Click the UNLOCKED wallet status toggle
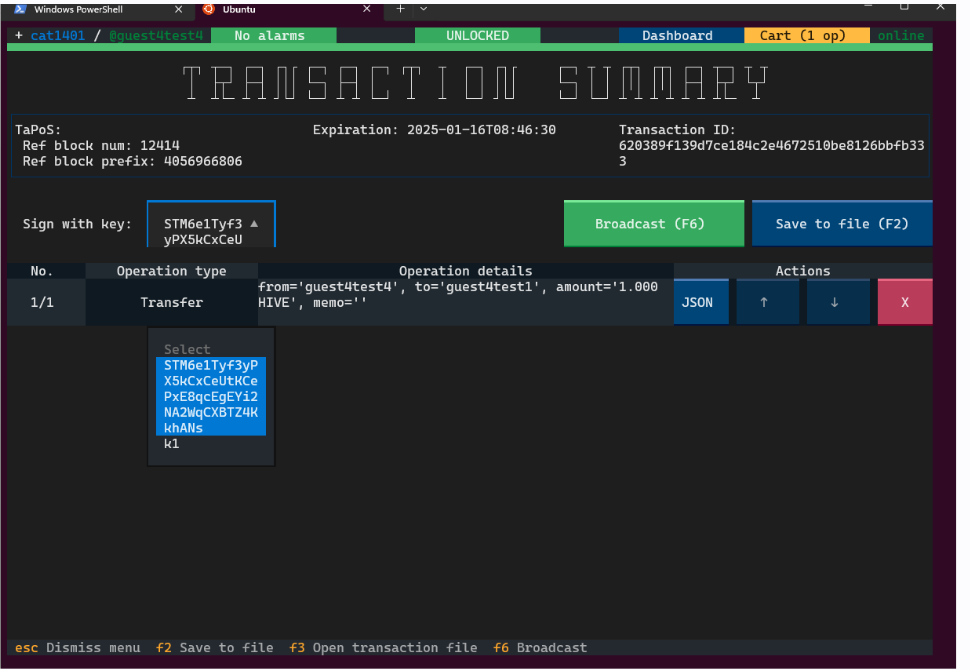The height and width of the screenshot is (670, 970). click(x=477, y=36)
